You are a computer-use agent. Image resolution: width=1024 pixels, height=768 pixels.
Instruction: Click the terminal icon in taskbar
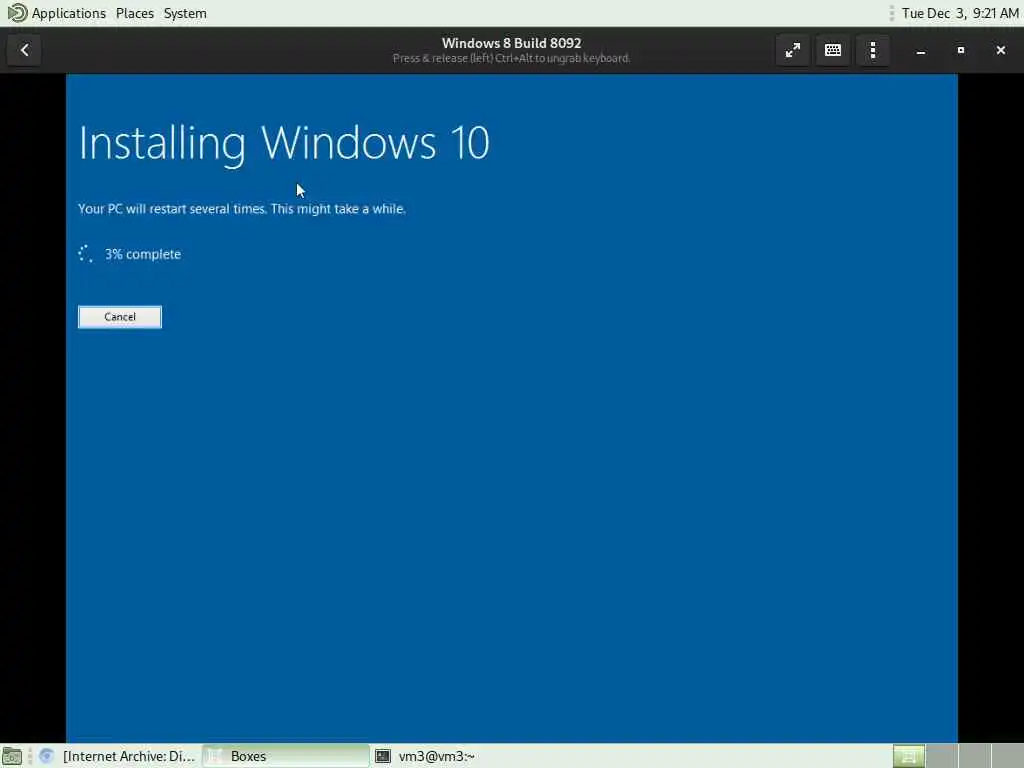click(x=383, y=756)
